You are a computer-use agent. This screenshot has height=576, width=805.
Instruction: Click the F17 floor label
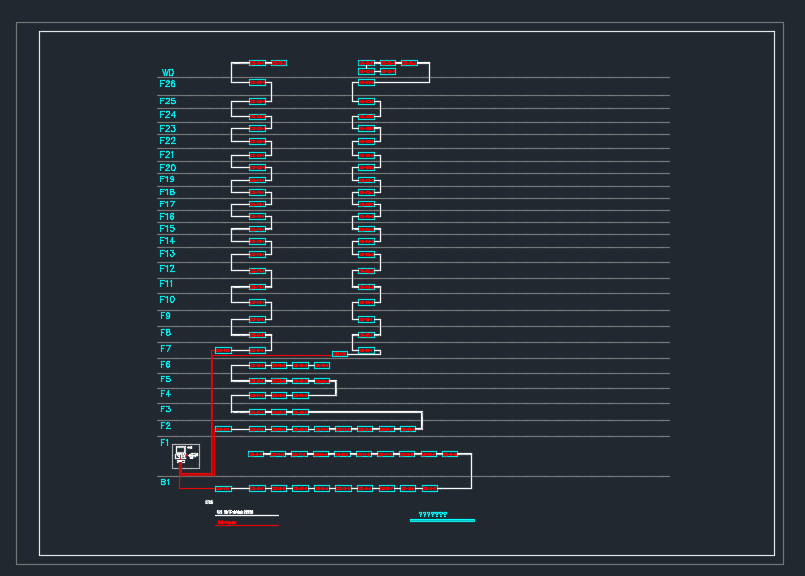pos(167,204)
